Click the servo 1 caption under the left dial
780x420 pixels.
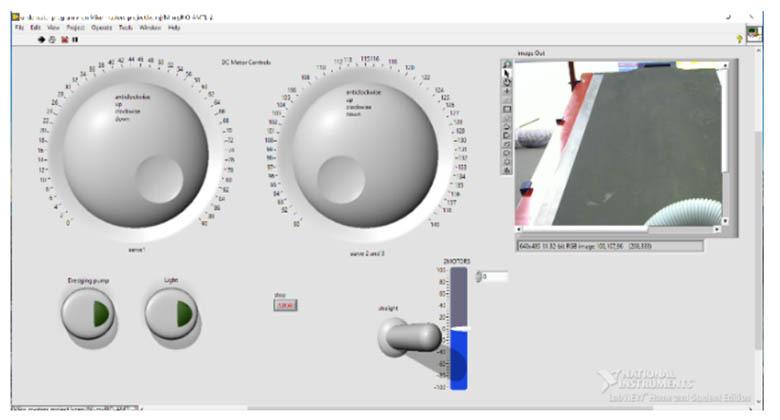137,249
